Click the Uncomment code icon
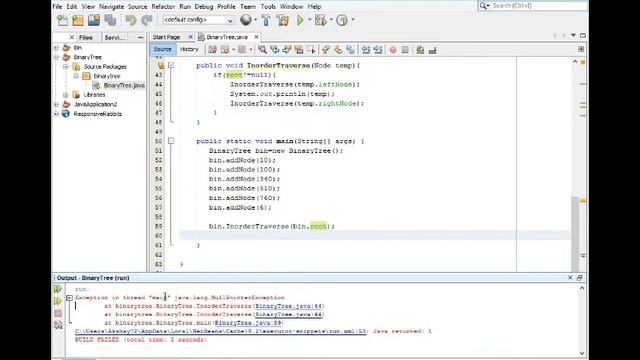This screenshot has width=640, height=360. [433, 50]
